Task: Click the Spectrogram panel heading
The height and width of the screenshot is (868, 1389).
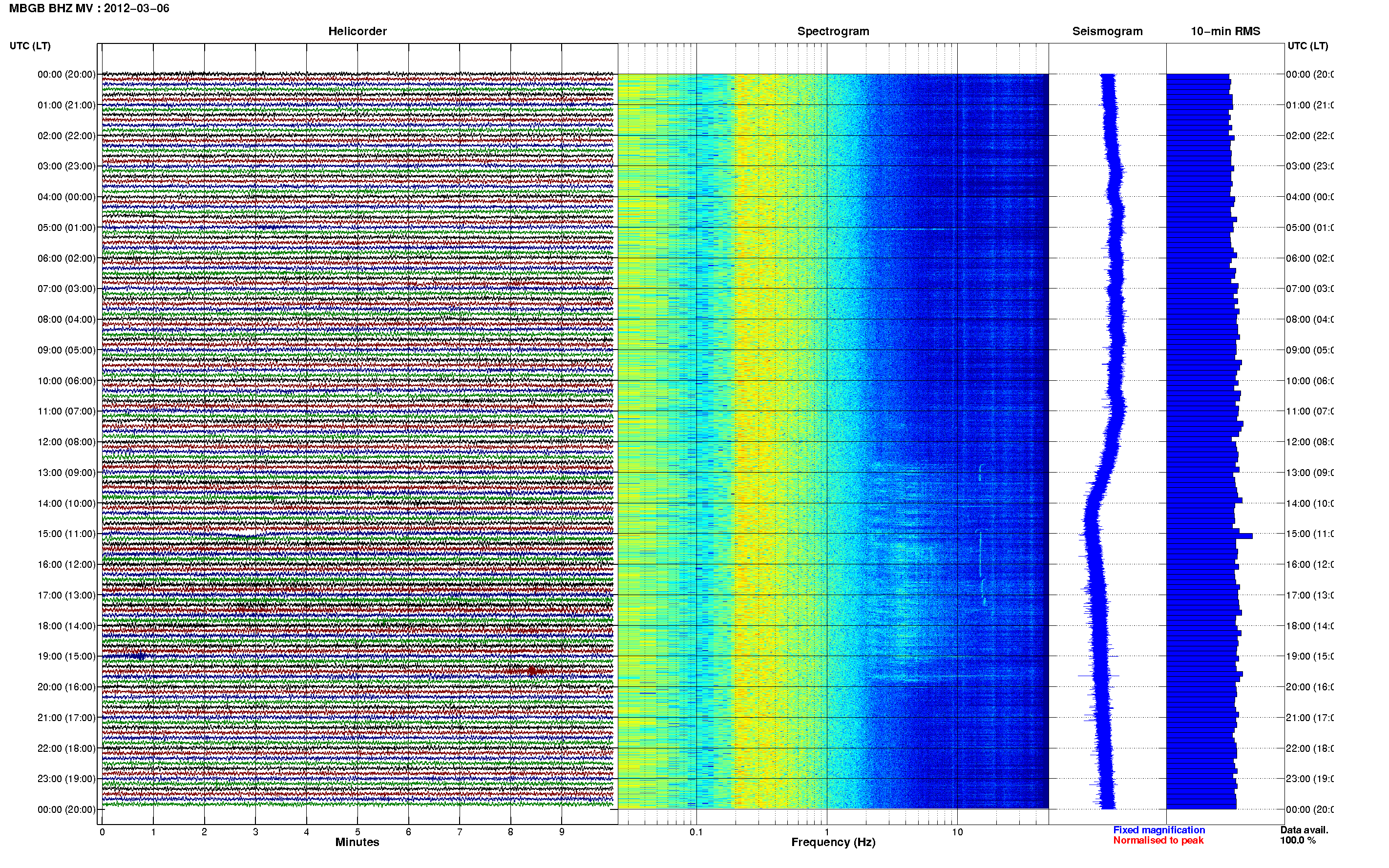Action: coord(833,31)
